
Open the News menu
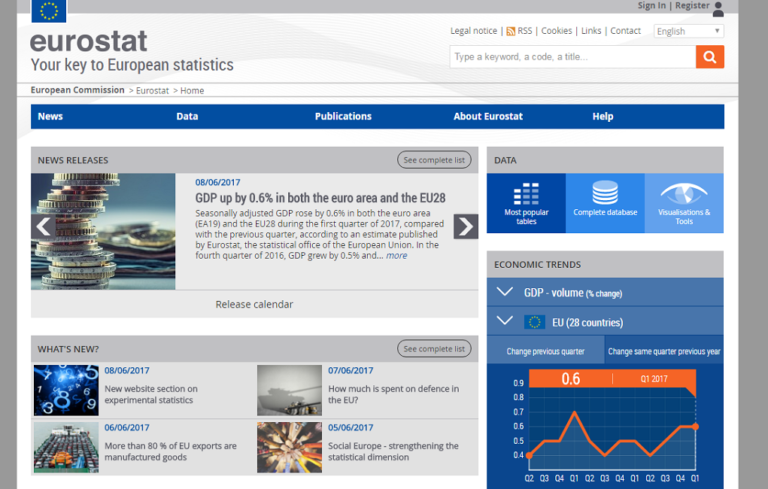click(x=50, y=116)
